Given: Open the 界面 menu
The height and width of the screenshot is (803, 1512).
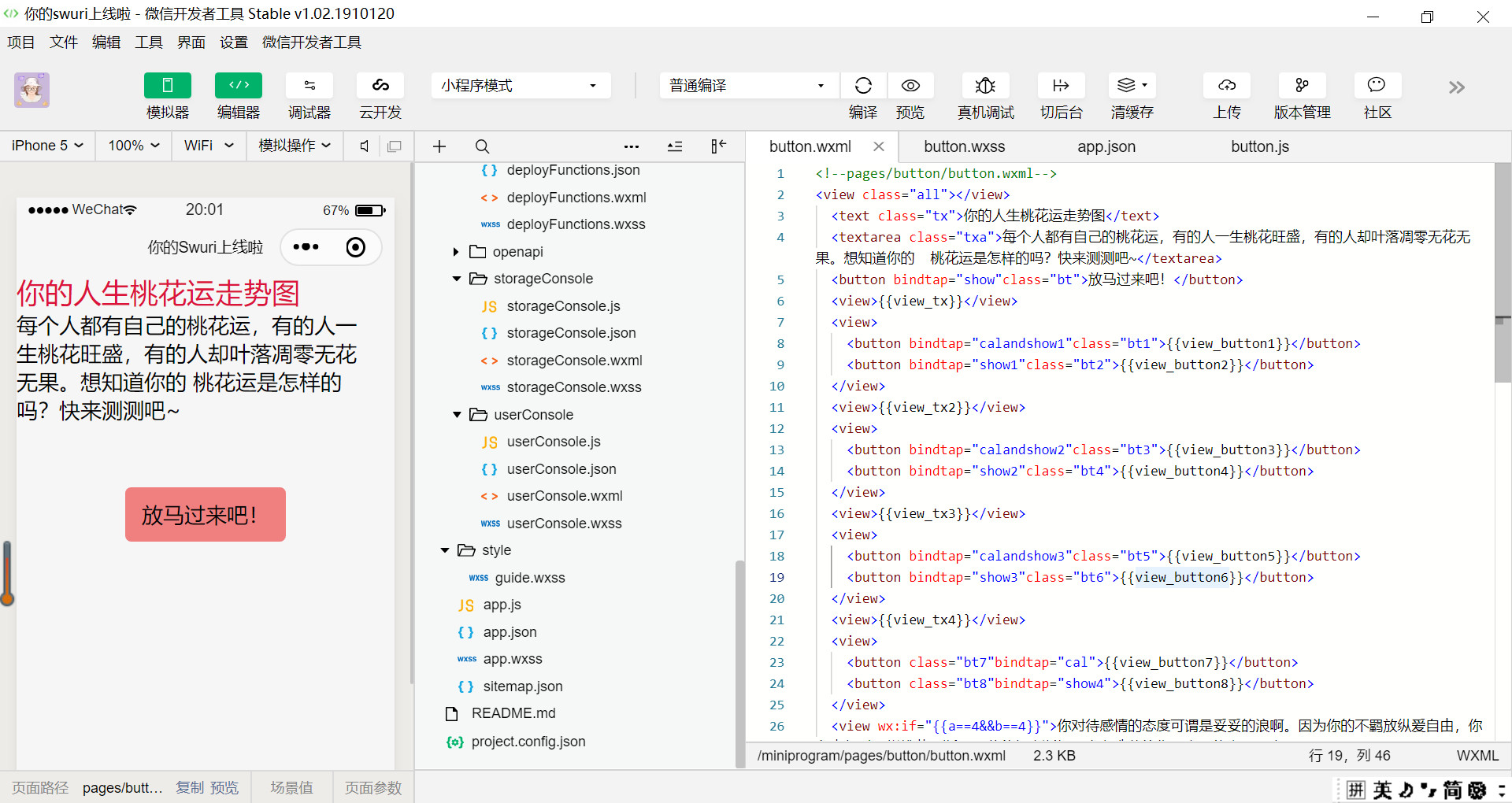Looking at the screenshot, I should click(x=191, y=43).
